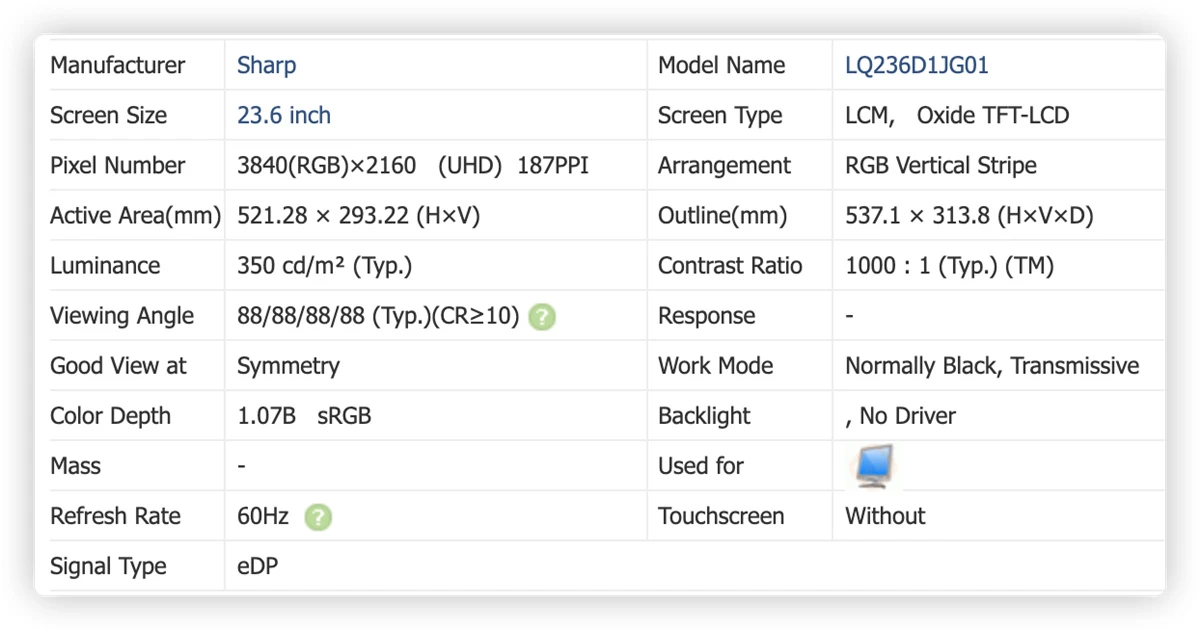Open the Sharp manufacturer link
1200x630 pixels.
click(266, 66)
